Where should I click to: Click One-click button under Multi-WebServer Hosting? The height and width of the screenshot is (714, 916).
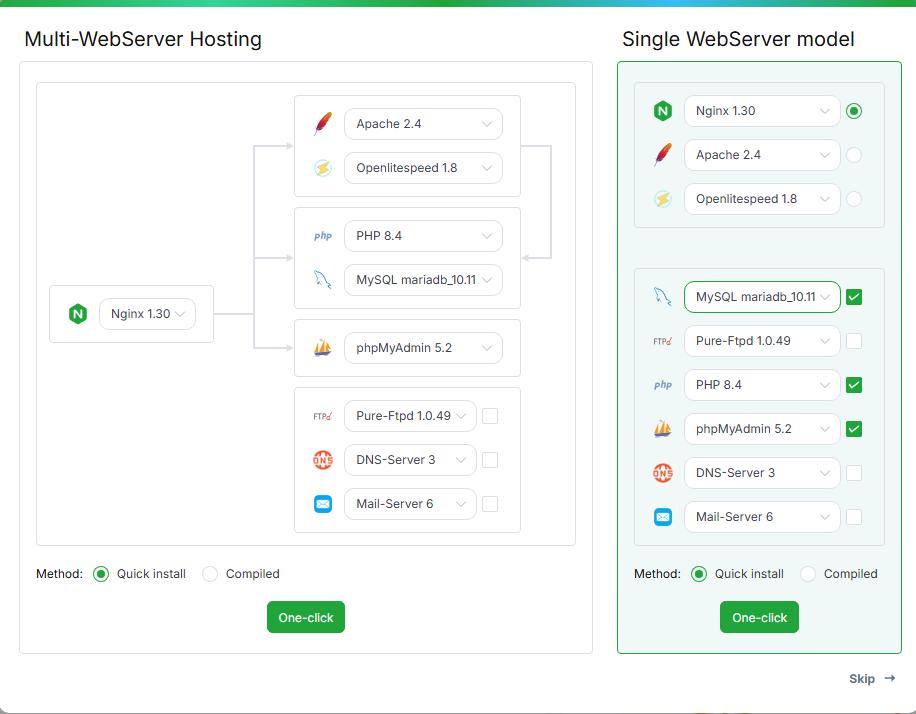point(306,617)
